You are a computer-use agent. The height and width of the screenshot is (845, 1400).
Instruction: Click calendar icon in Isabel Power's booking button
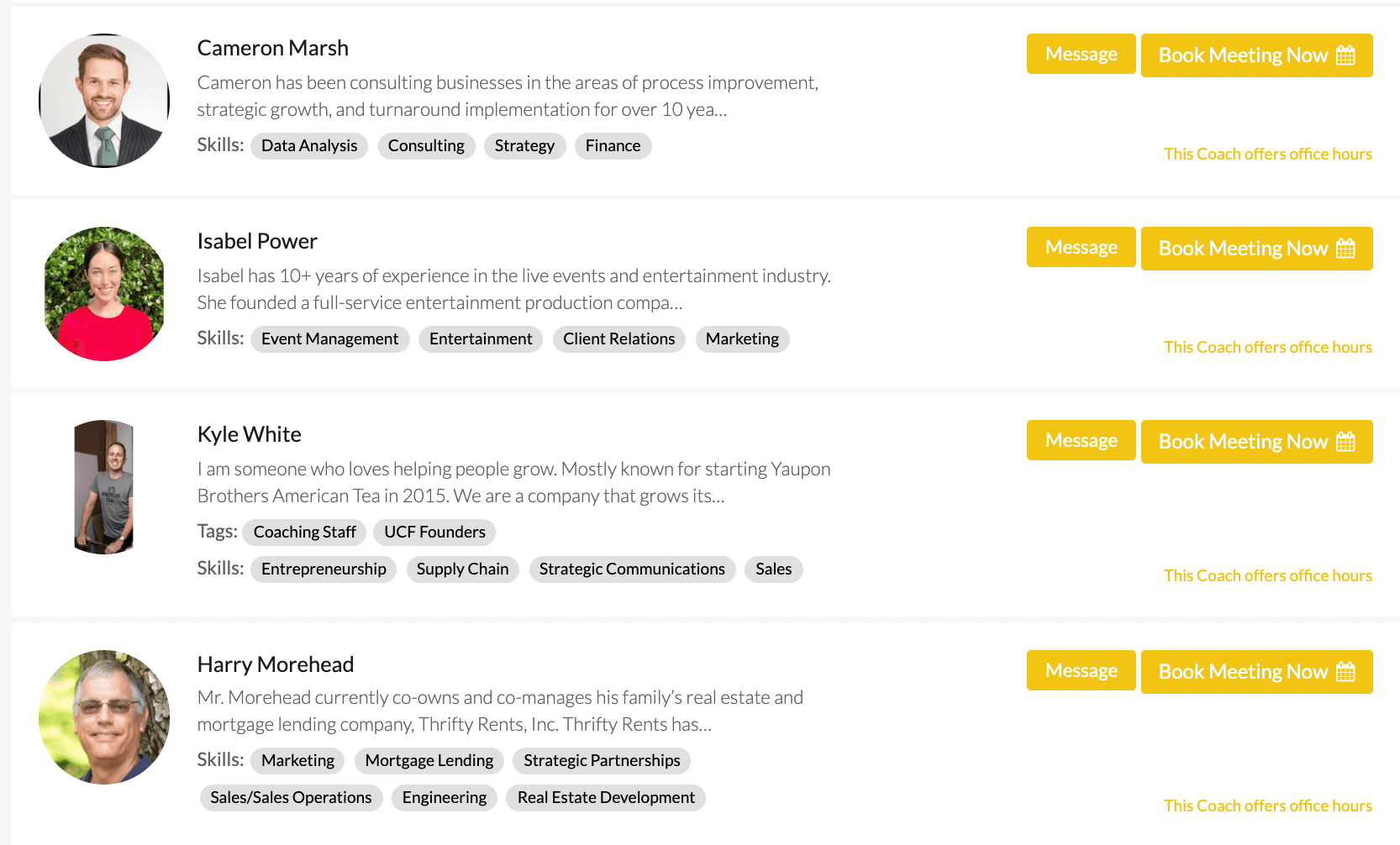(1345, 249)
